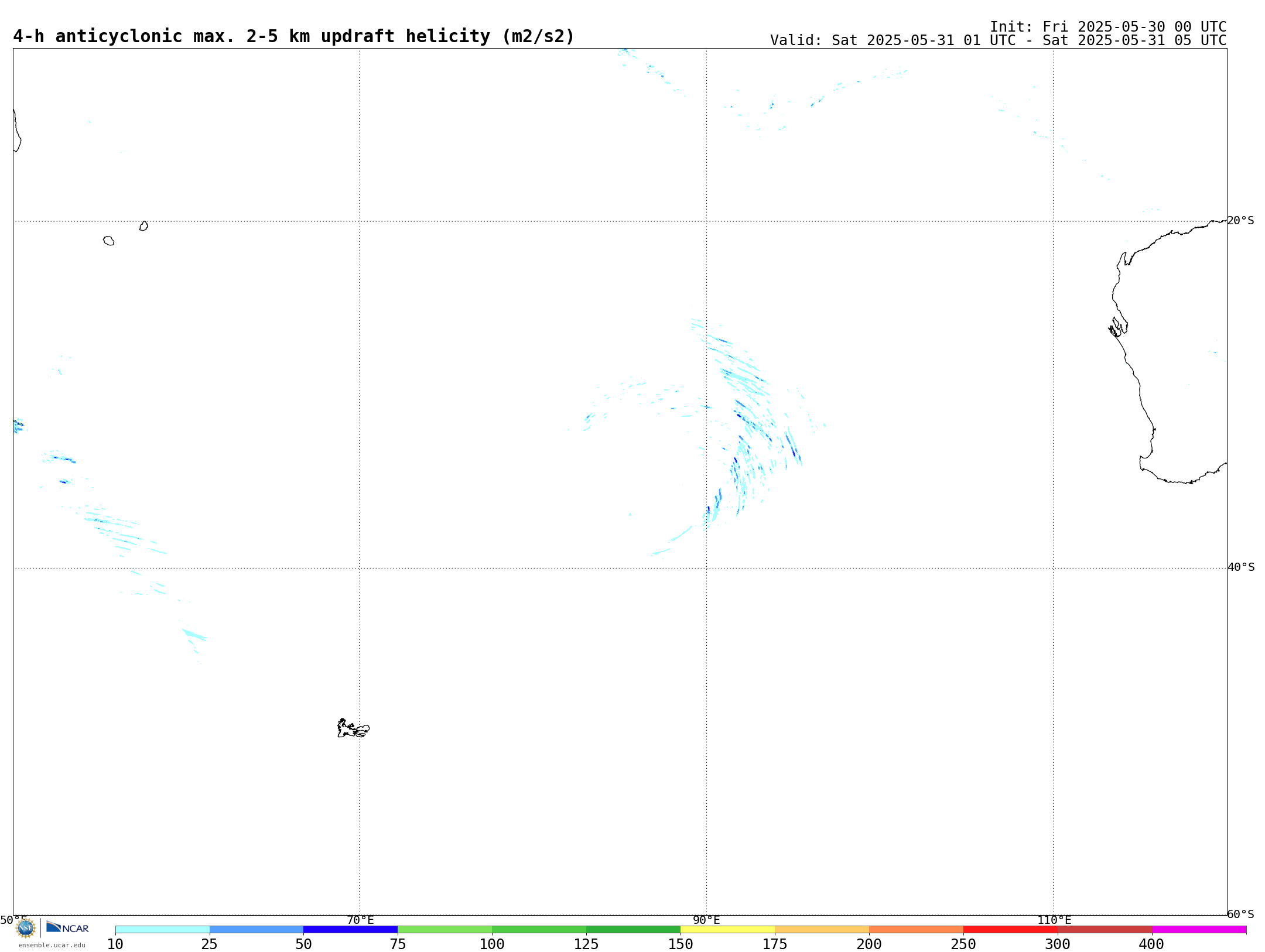Screen dimensions: 1265x952
Task: Click the Réunion island outline
Action: (x=108, y=241)
